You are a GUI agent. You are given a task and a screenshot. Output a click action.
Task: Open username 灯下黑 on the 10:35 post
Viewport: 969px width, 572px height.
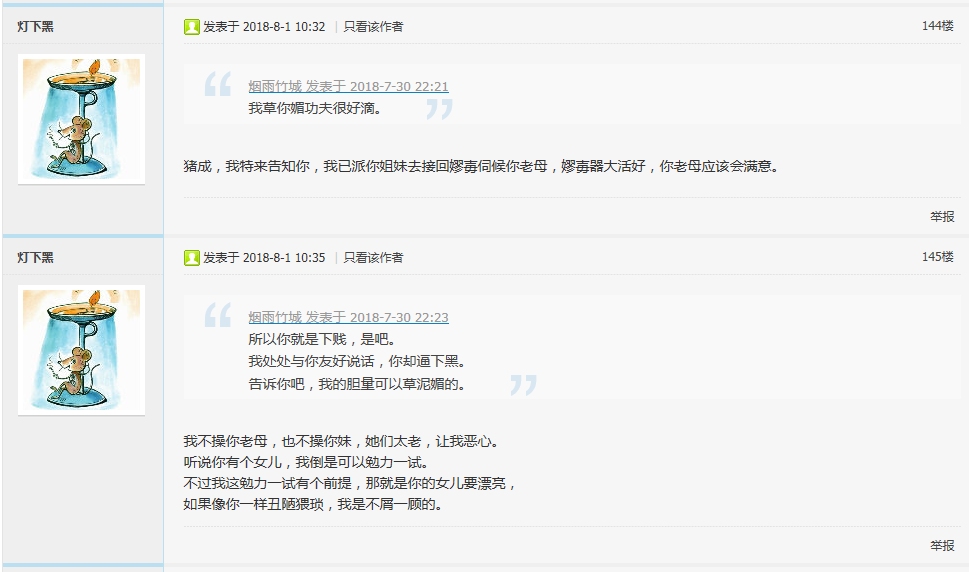35,258
